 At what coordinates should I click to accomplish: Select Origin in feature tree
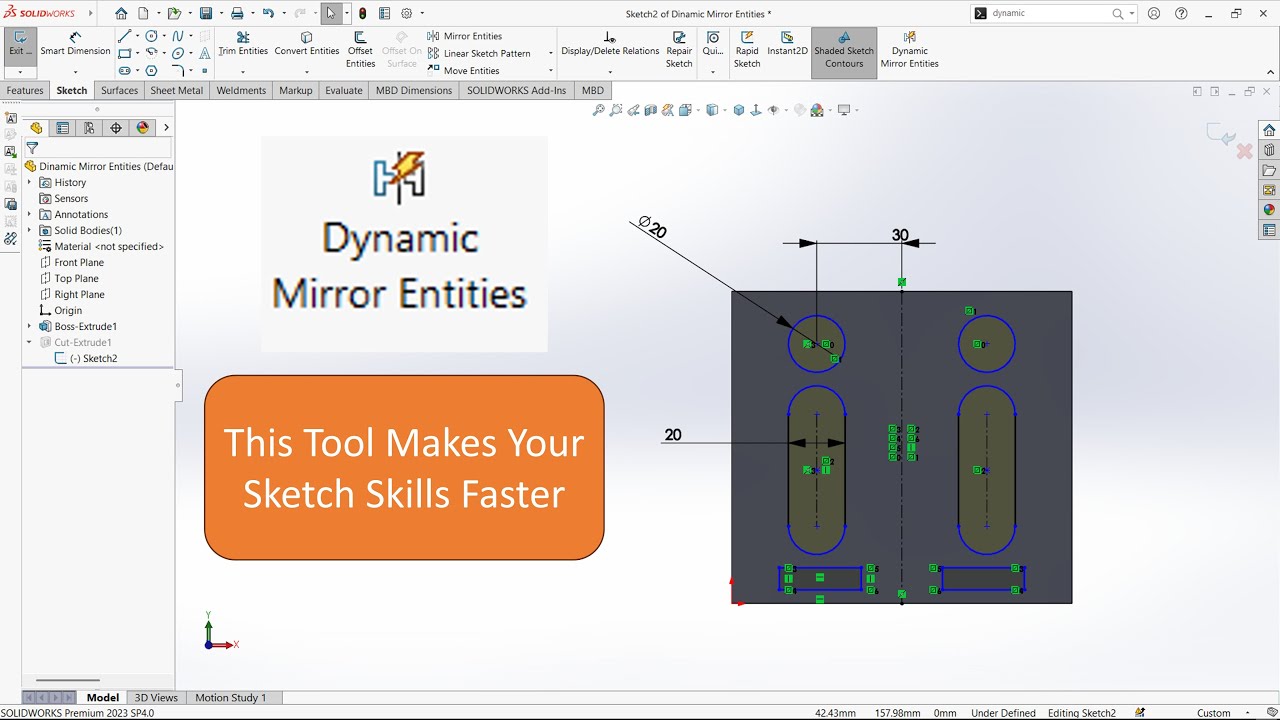(x=60, y=311)
